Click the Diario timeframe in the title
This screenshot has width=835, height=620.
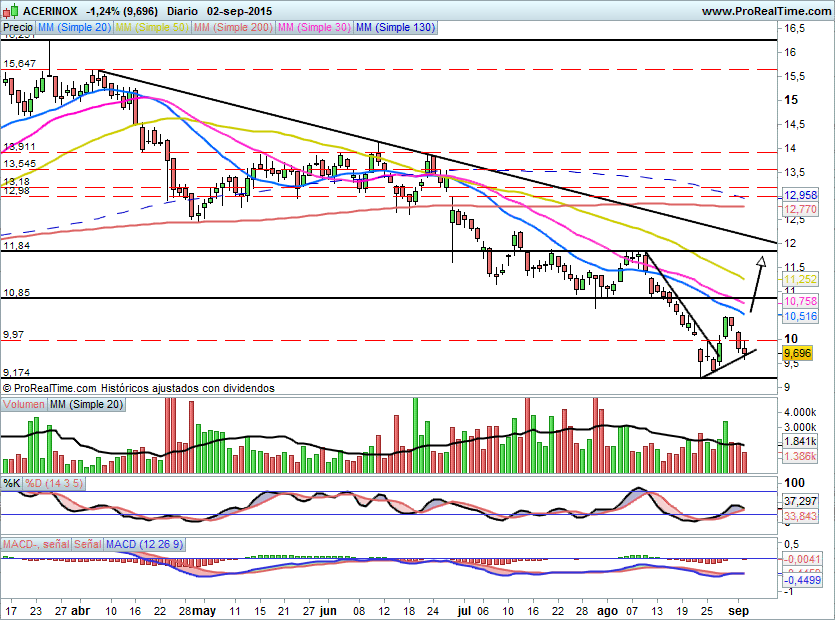tap(183, 10)
